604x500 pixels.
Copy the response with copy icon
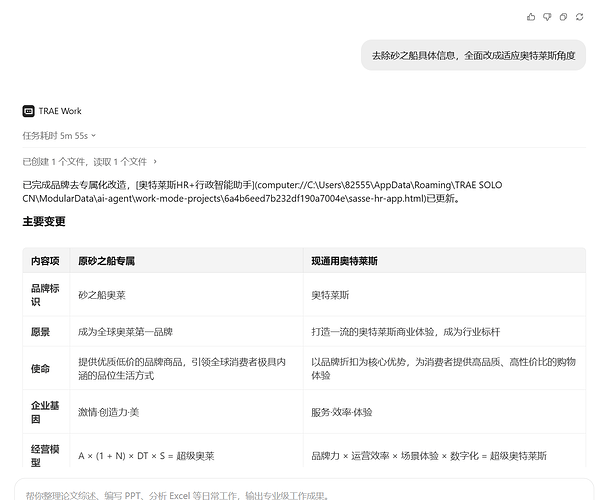pos(563,17)
